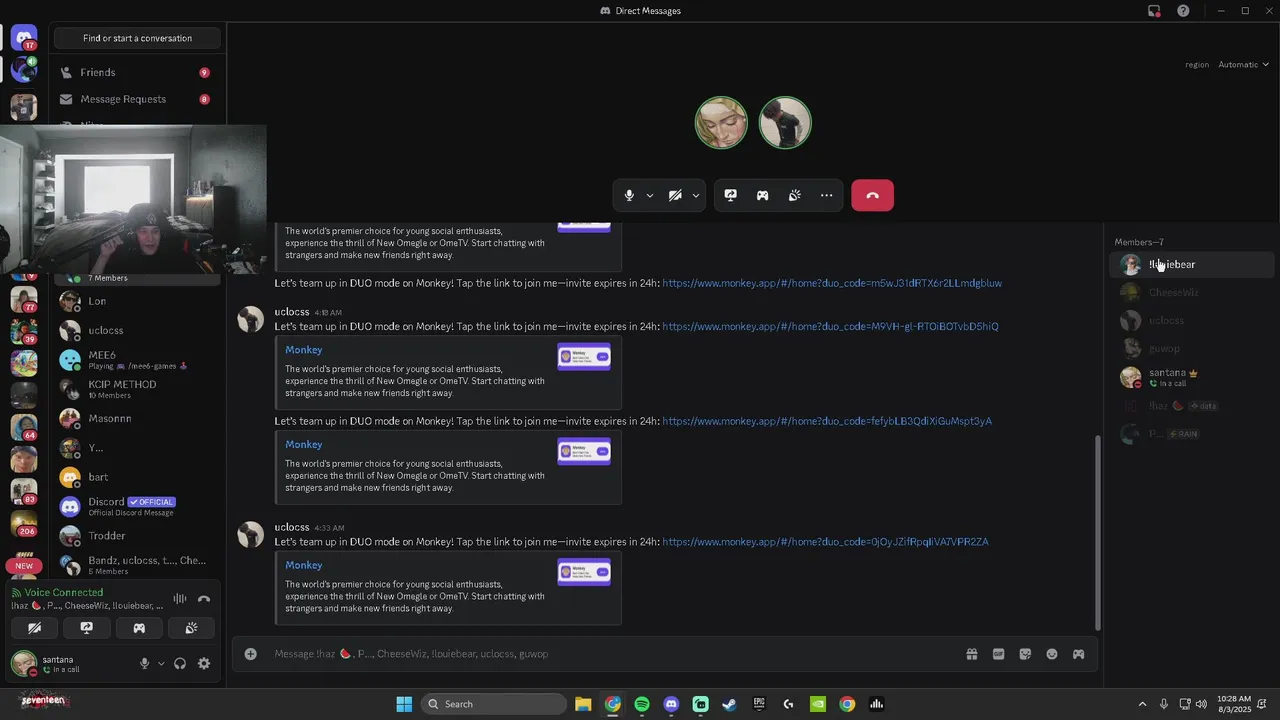The width and height of the screenshot is (1280, 720).
Task: Start an activity from call controls
Action: pos(763,195)
